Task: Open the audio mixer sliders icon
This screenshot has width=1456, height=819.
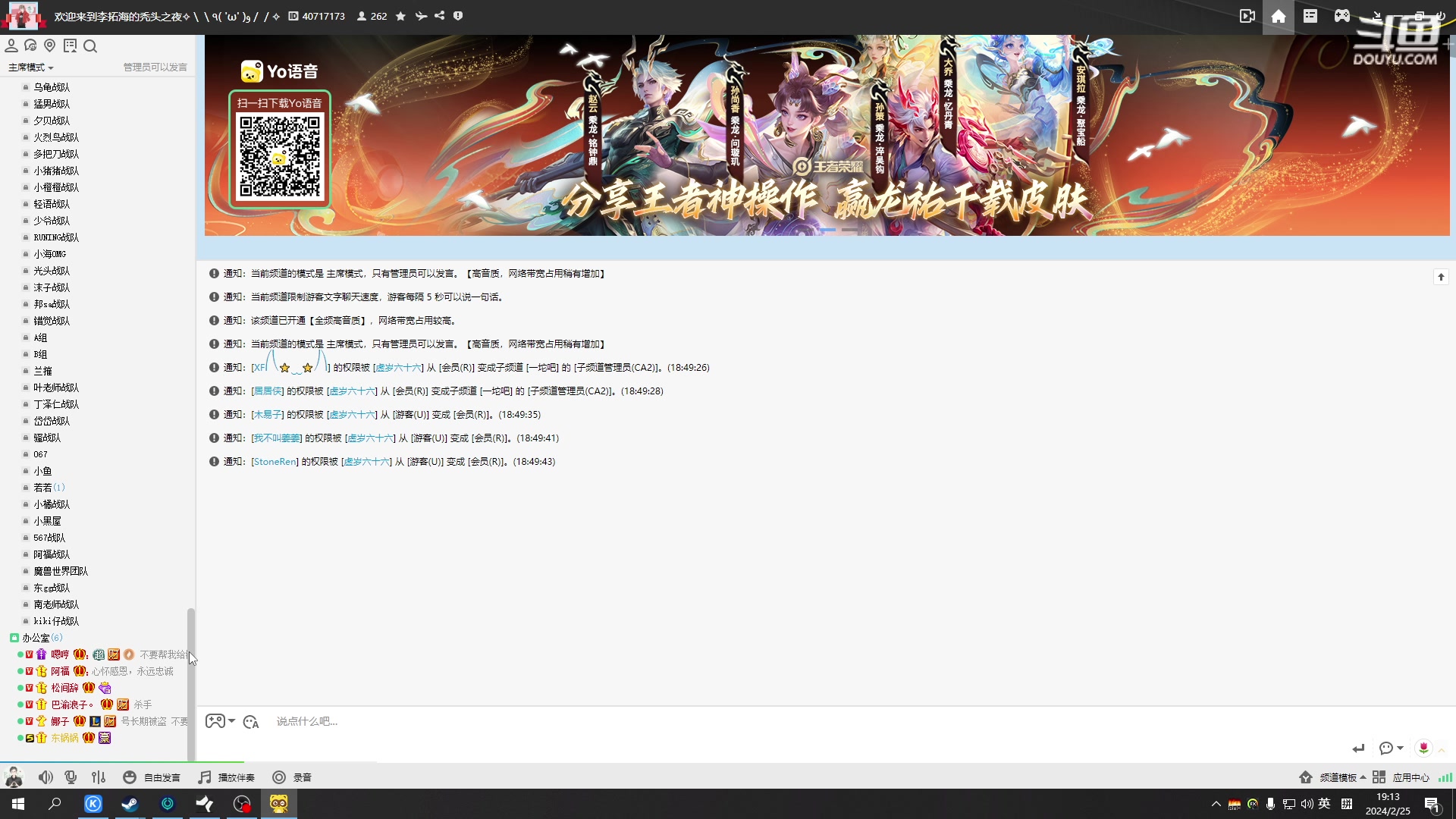Action: [x=99, y=777]
